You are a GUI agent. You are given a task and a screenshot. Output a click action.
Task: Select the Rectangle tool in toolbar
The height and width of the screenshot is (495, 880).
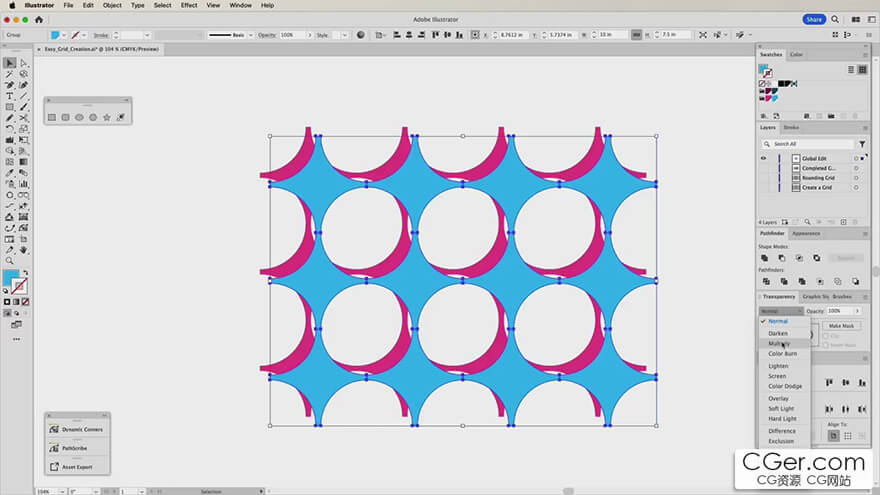point(10,107)
